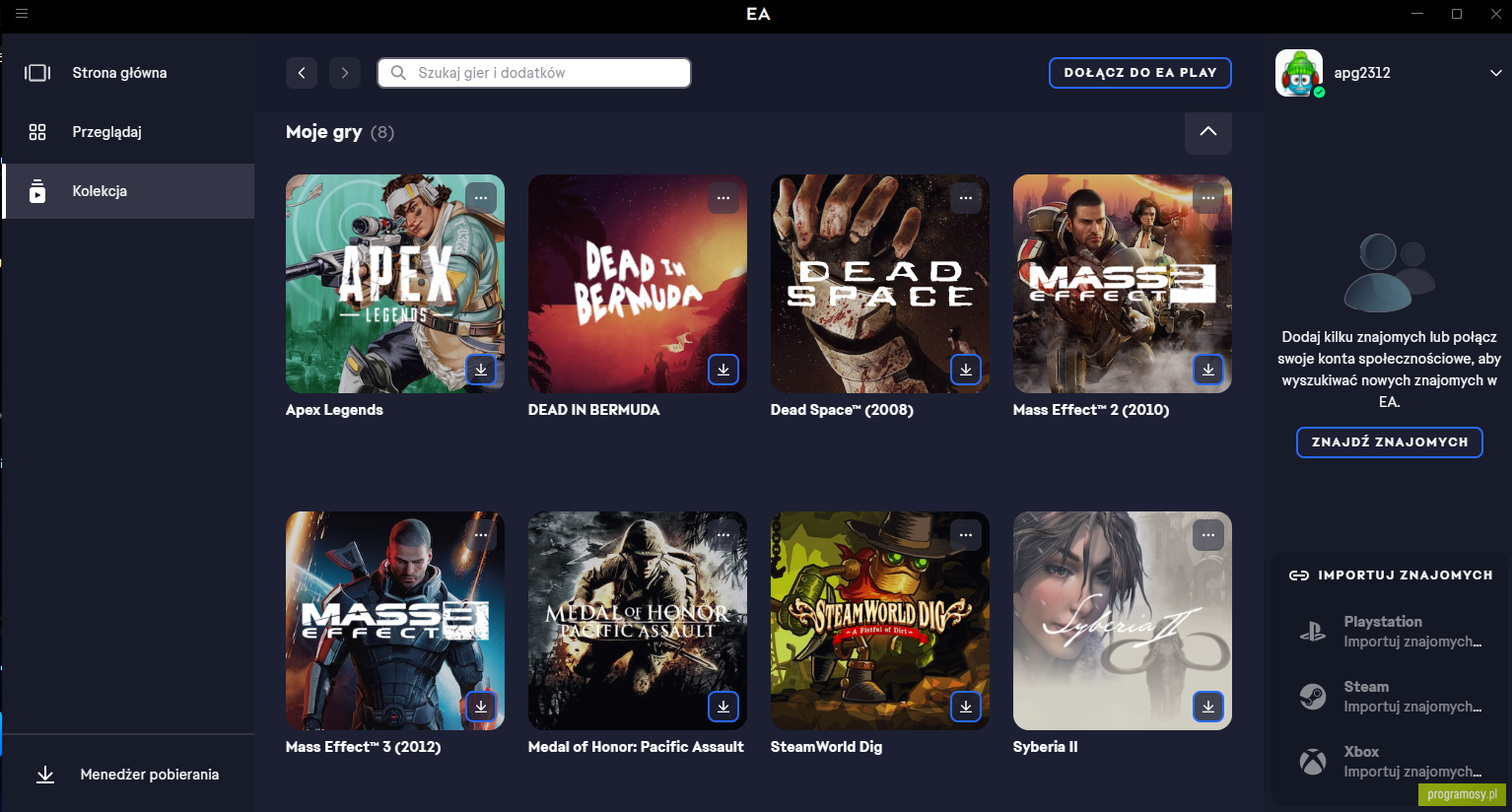Open the three-dot menu on Mass Effect 3

coord(481,535)
